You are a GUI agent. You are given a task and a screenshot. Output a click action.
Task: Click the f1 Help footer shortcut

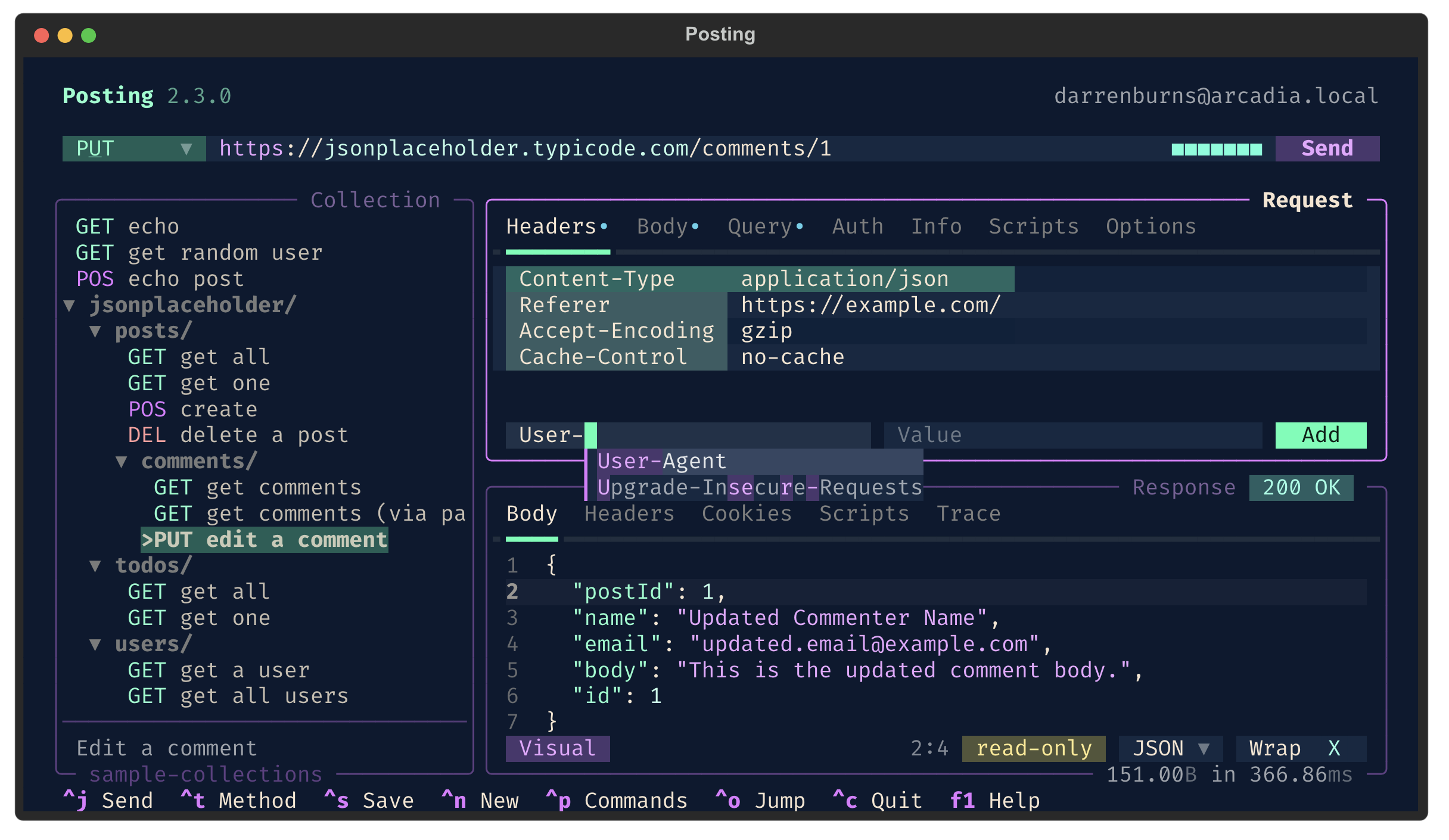click(x=995, y=800)
